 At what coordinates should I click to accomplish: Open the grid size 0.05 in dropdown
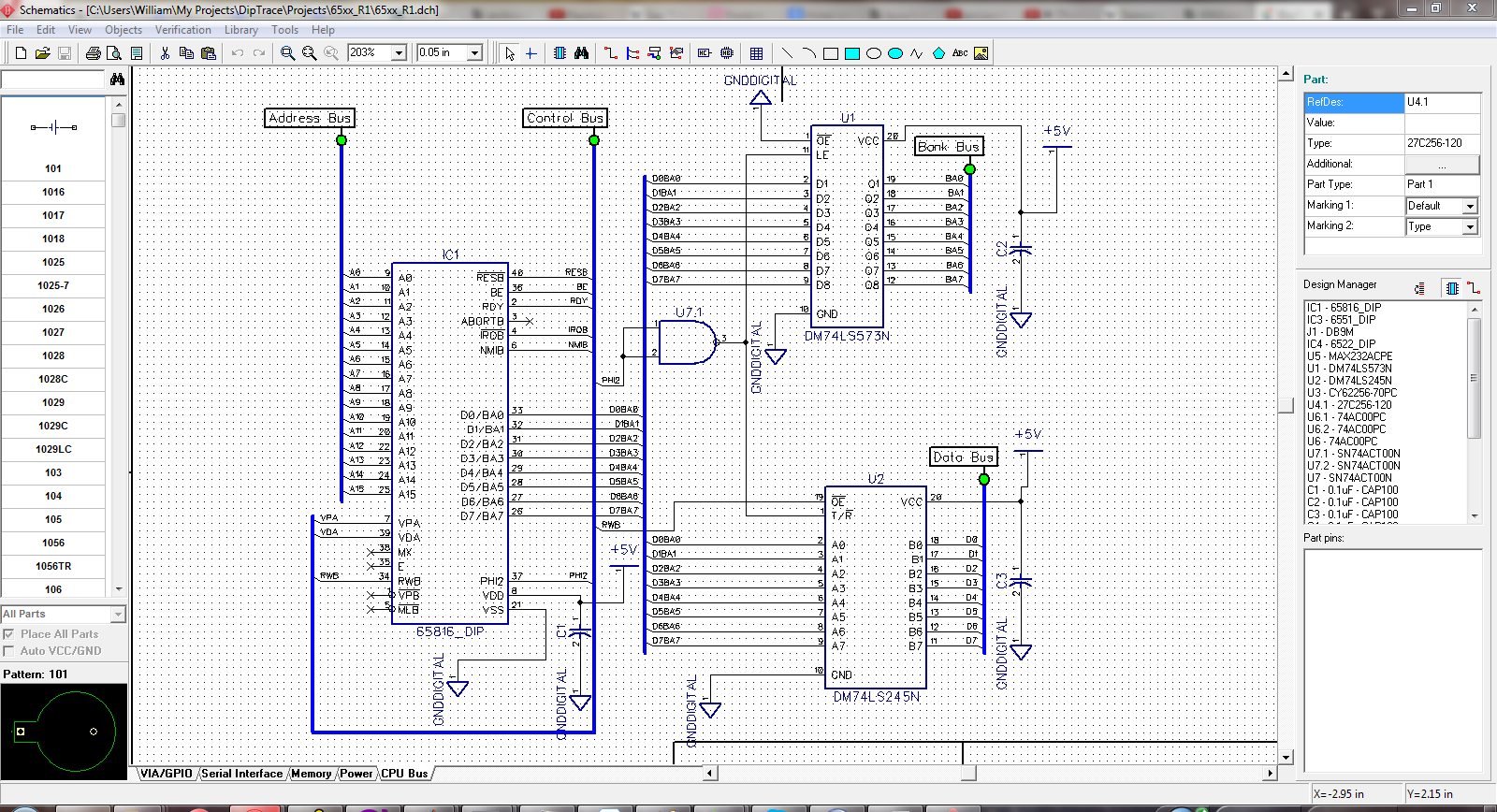474,53
